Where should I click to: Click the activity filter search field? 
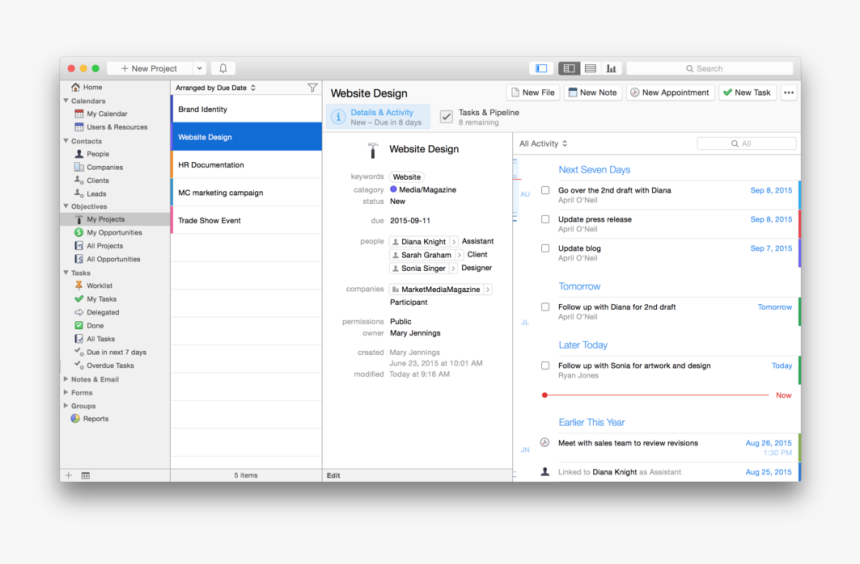point(746,144)
